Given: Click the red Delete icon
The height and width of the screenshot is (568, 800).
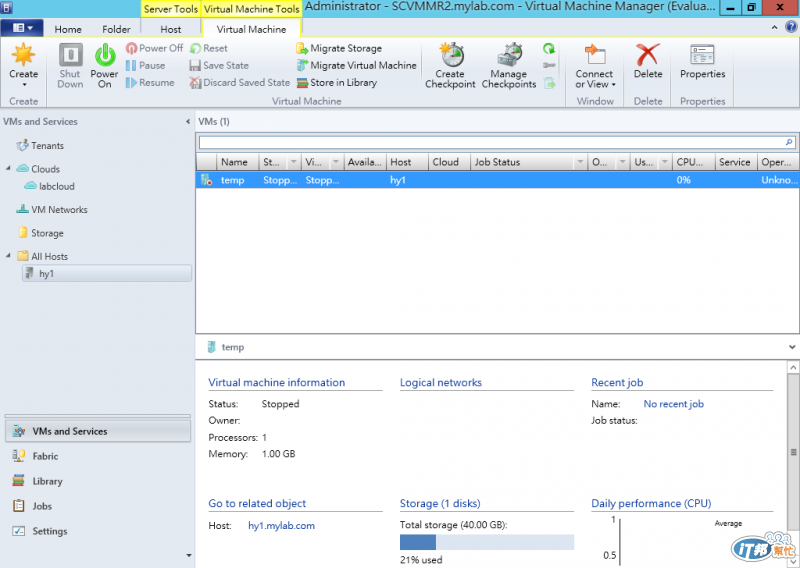Looking at the screenshot, I should coord(648,55).
